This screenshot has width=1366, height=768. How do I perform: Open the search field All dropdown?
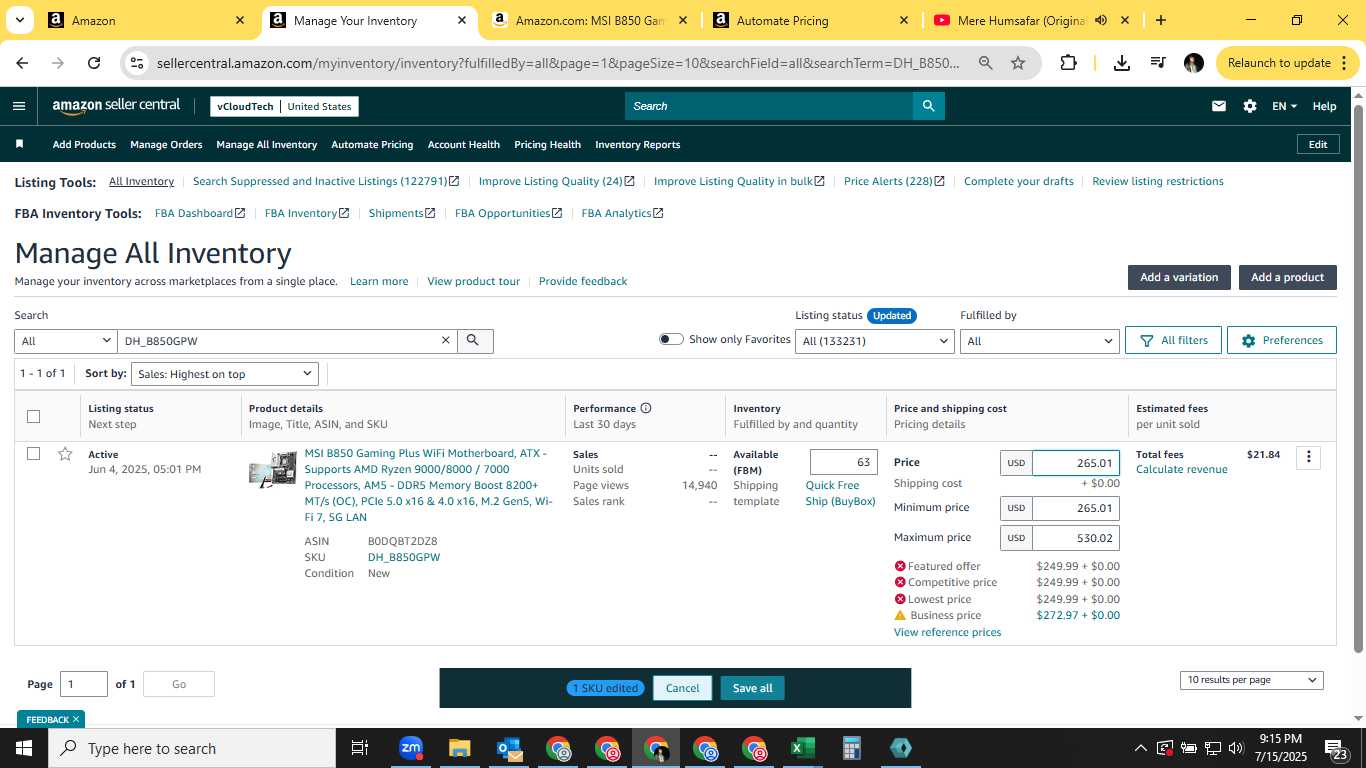point(66,341)
